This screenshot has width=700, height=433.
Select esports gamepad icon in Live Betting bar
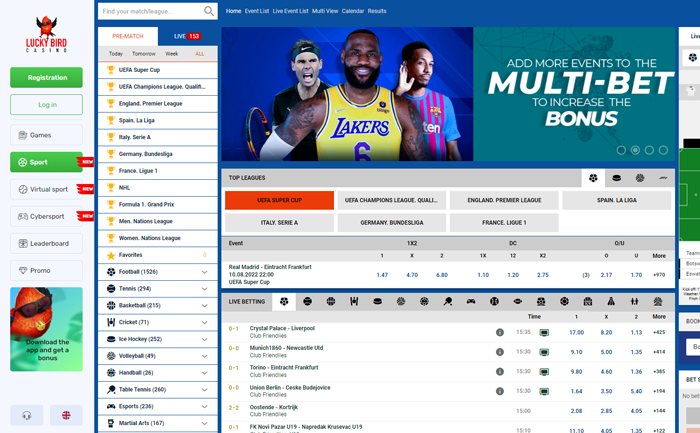[x=471, y=302]
